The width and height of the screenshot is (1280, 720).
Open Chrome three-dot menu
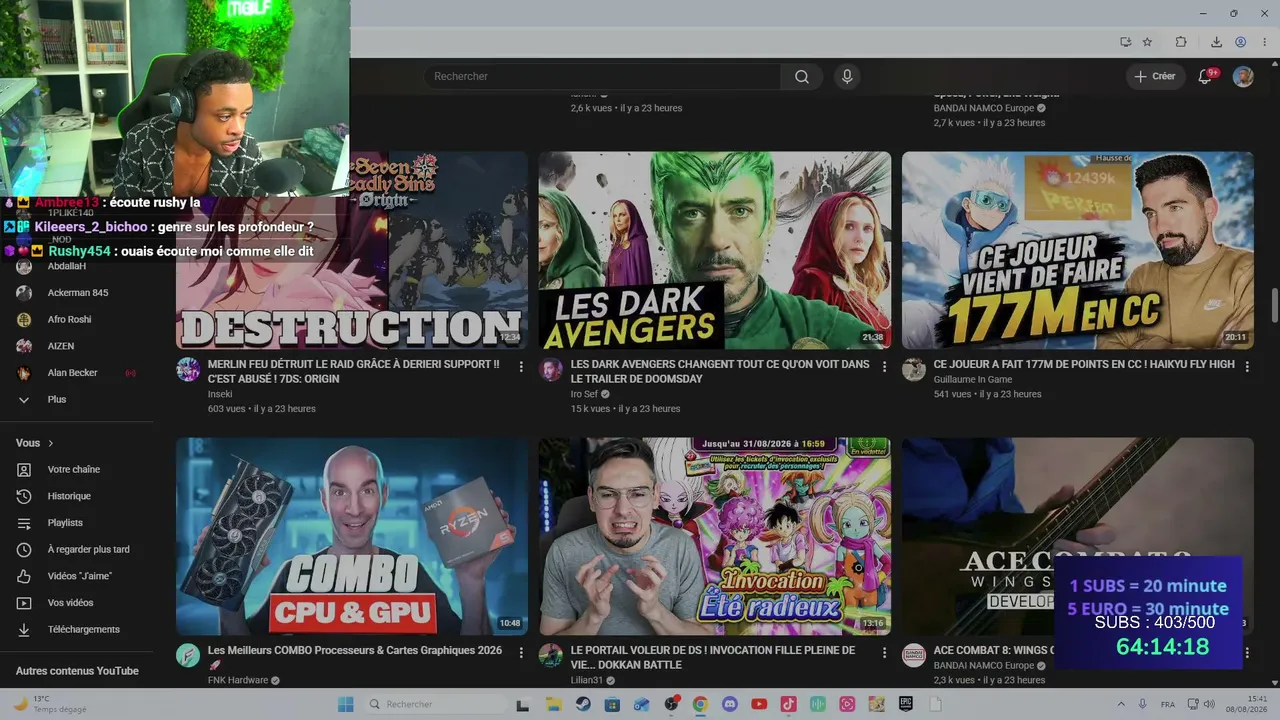click(1264, 42)
